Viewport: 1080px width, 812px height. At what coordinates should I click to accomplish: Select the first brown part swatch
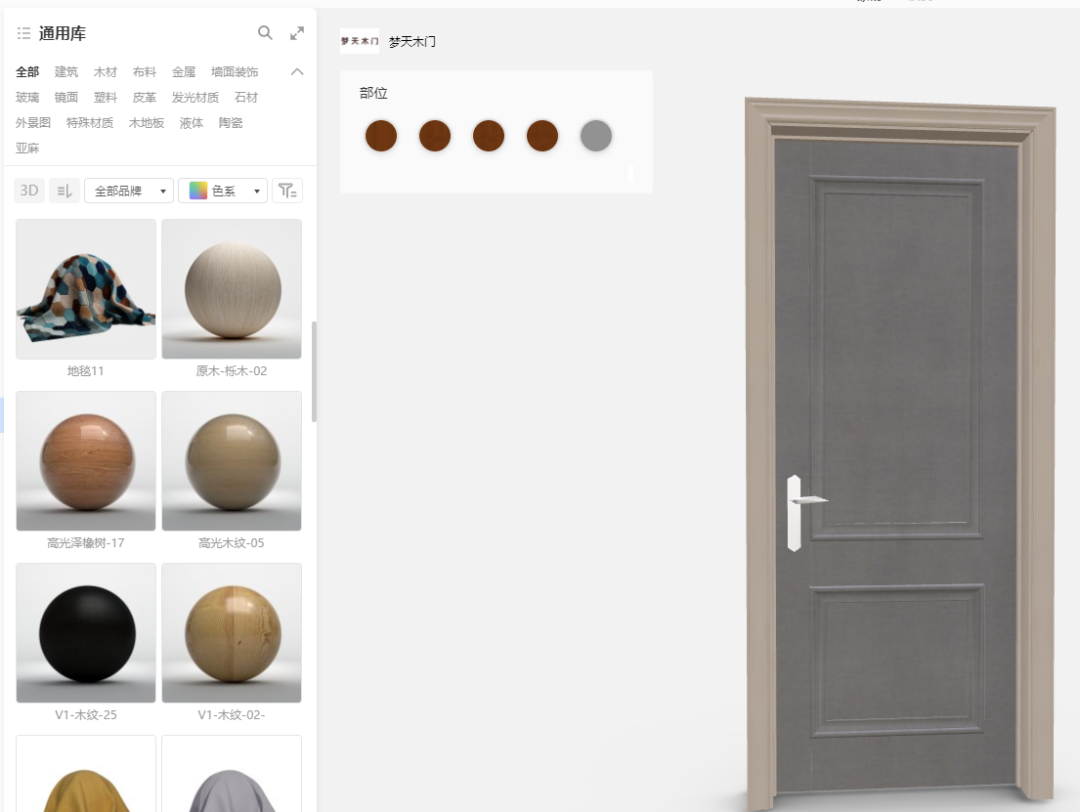381,136
